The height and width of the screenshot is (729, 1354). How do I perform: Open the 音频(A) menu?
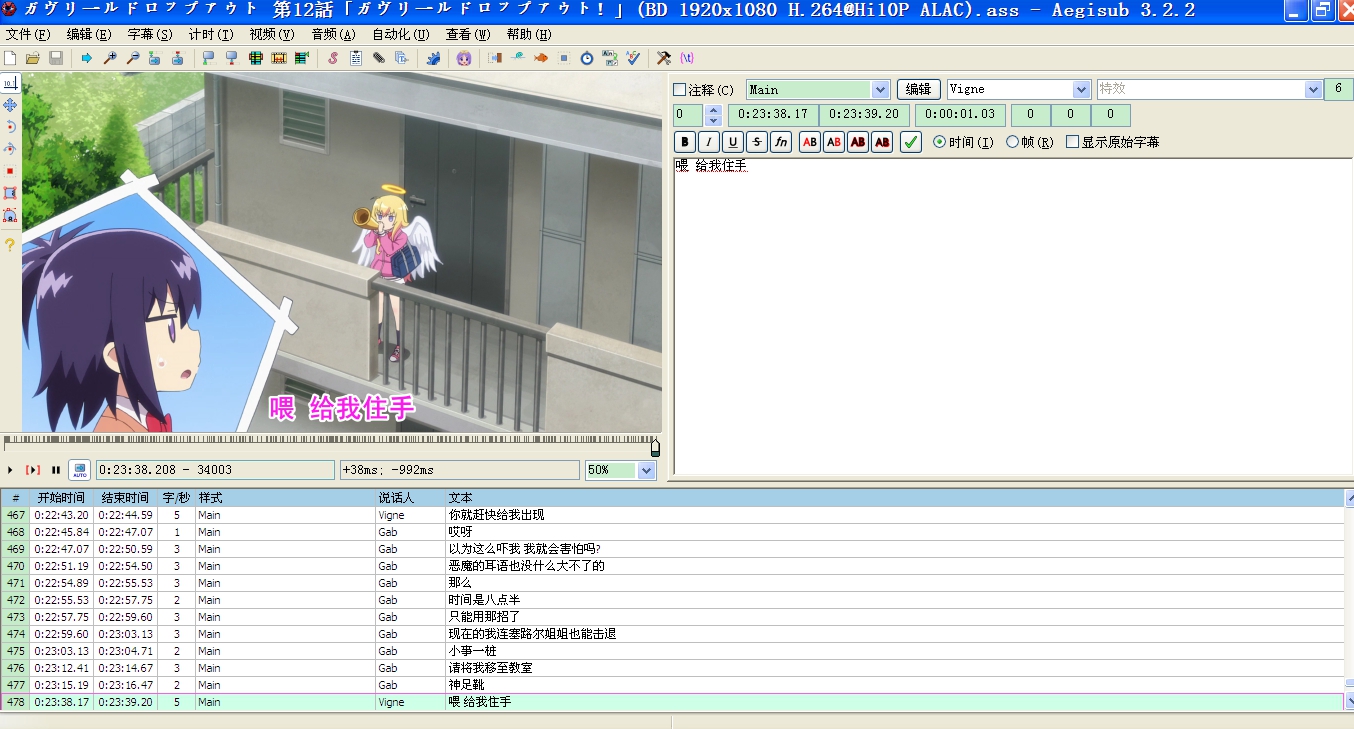333,34
